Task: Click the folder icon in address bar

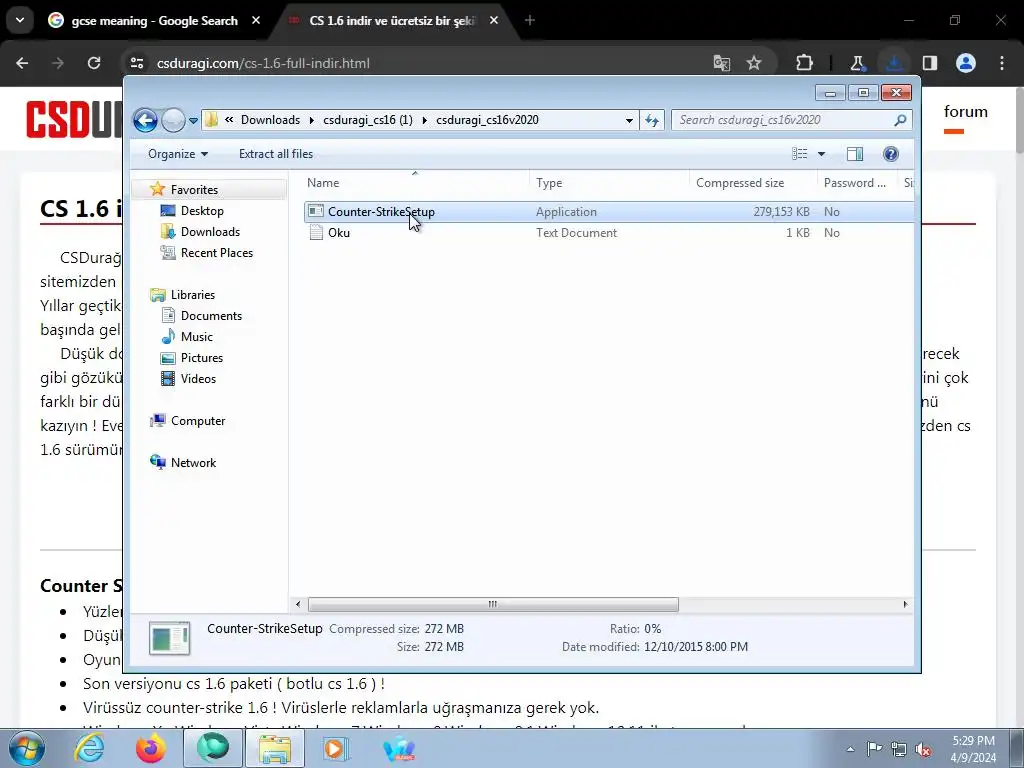Action: tap(211, 120)
